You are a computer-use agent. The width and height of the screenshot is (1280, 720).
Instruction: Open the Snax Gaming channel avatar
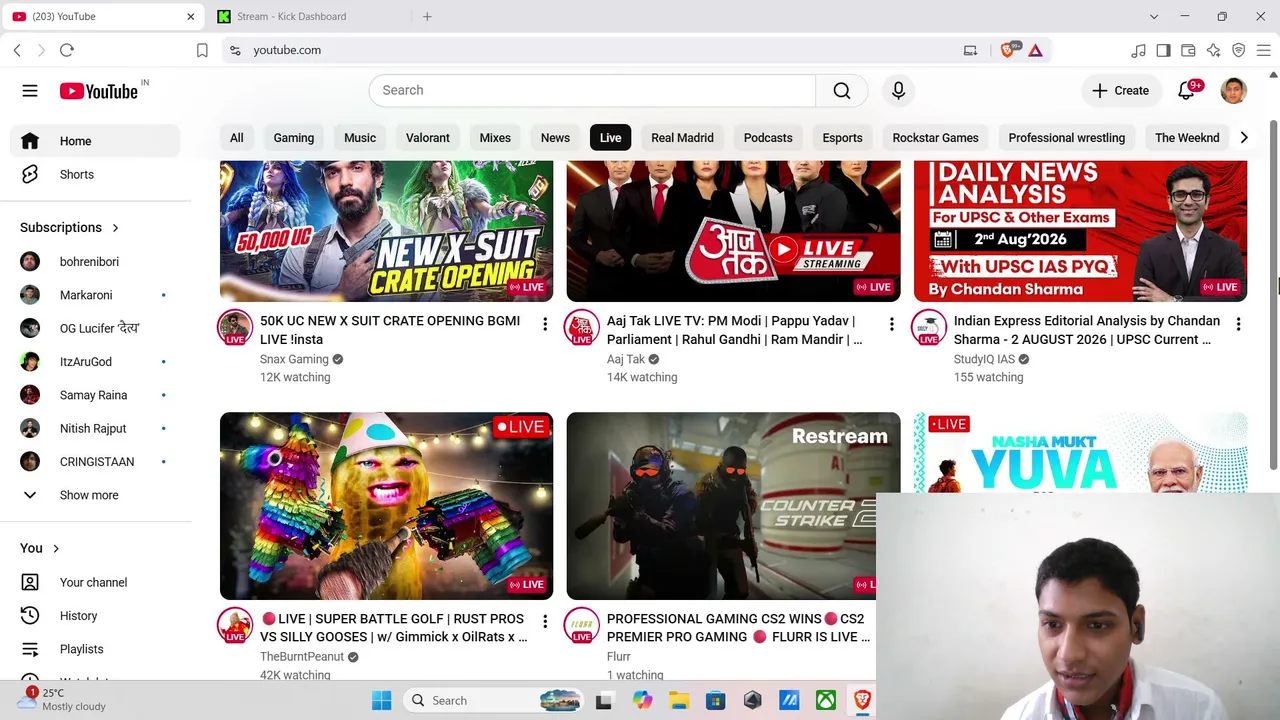[235, 327]
